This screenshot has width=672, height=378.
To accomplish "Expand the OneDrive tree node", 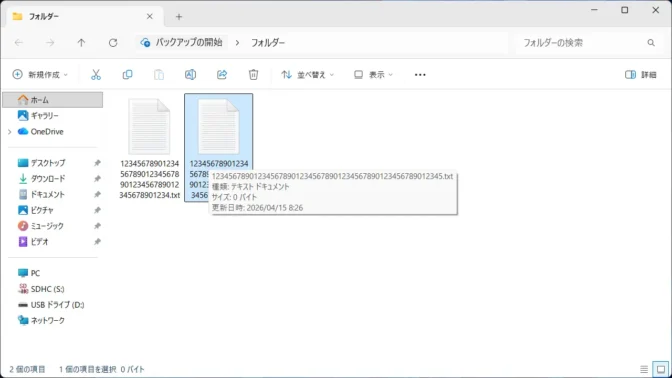I will [9, 132].
